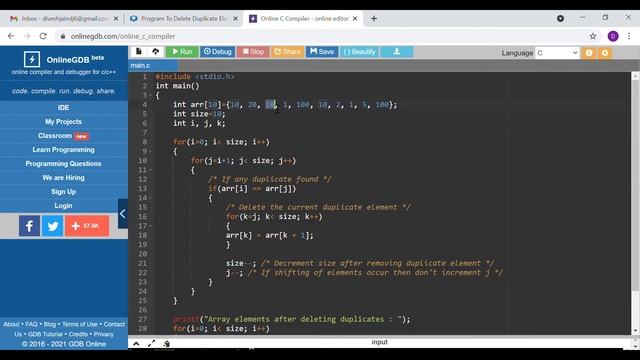Fold the block at line 17
The image size is (640, 360).
[151, 226]
